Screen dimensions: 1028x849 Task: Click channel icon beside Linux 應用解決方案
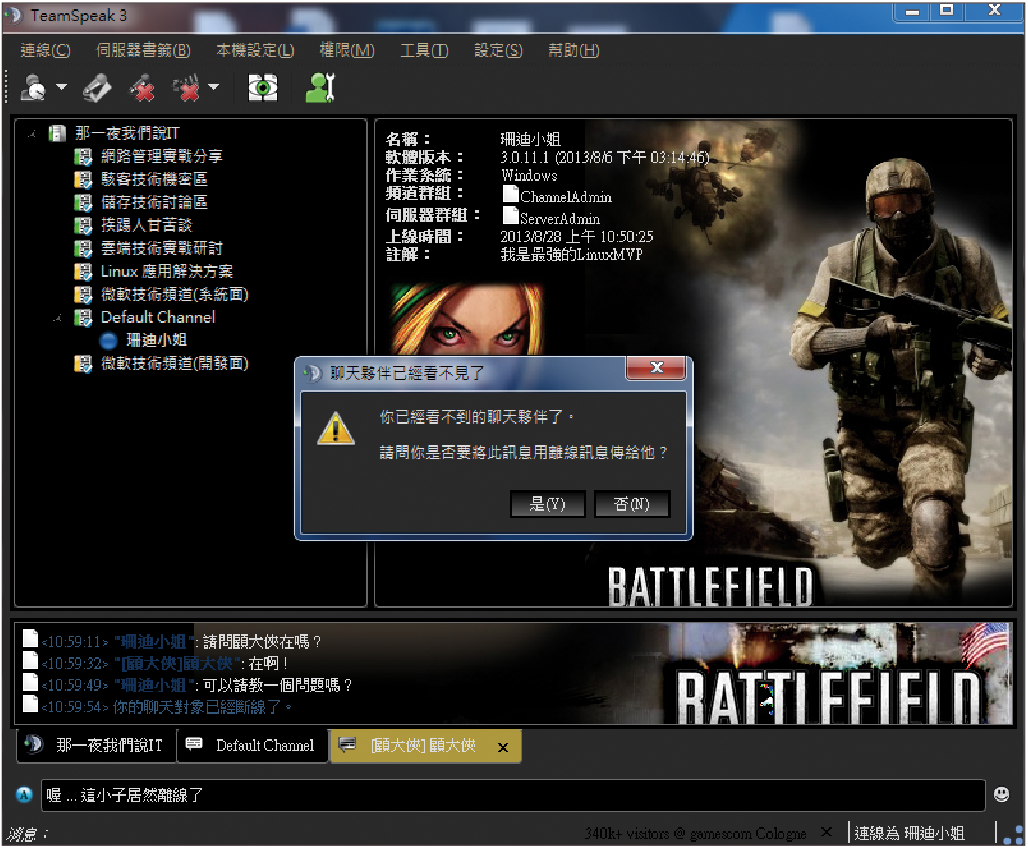tap(83, 271)
